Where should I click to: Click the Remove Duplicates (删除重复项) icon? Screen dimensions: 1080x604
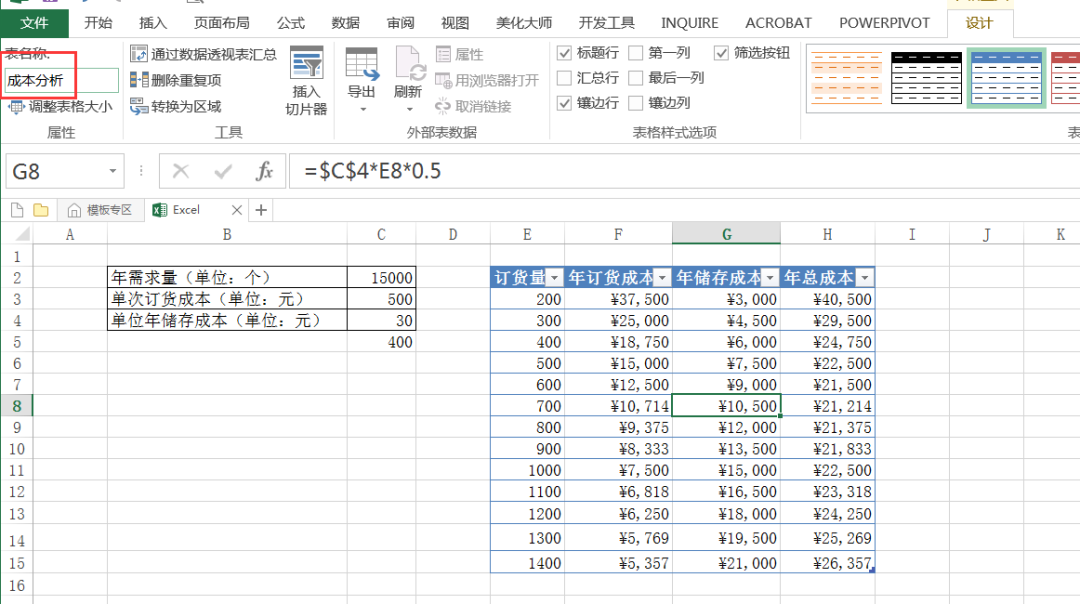tap(138, 80)
